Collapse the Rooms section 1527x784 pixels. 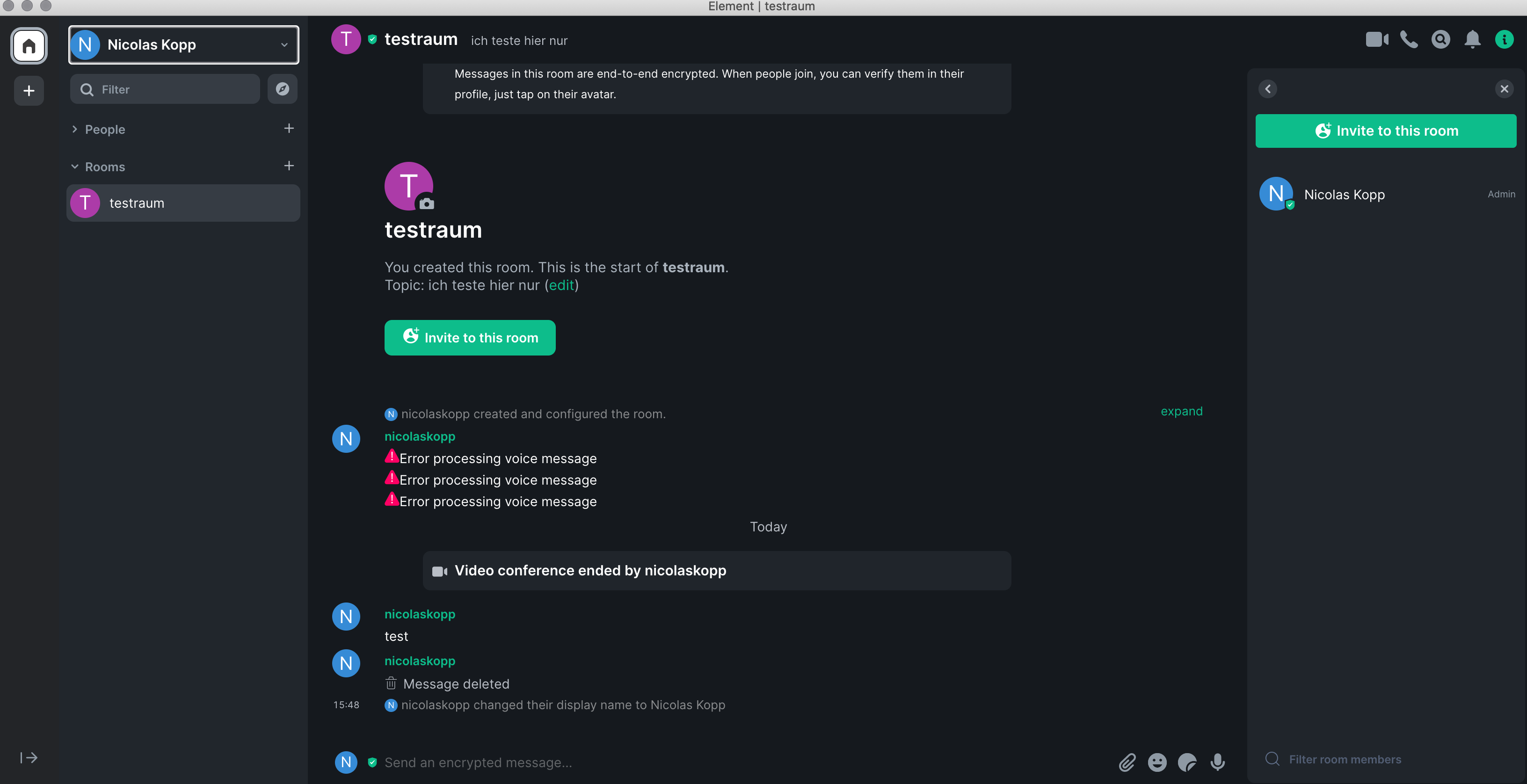pyautogui.click(x=105, y=167)
